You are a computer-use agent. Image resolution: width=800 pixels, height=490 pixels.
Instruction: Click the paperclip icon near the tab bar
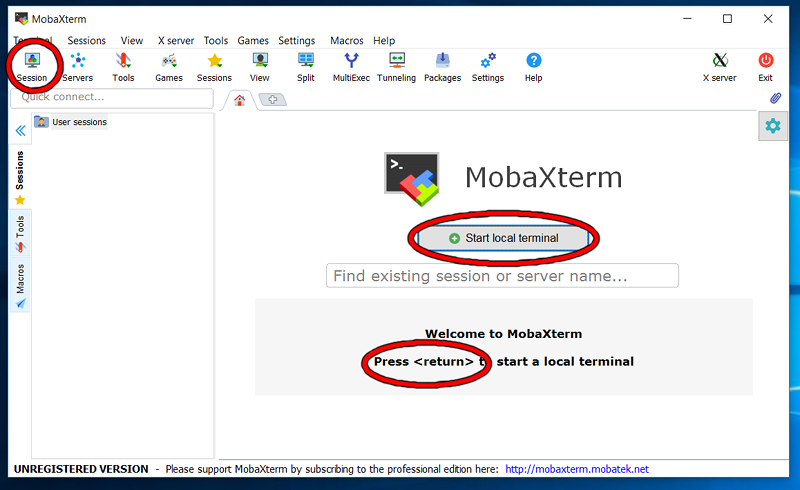776,98
